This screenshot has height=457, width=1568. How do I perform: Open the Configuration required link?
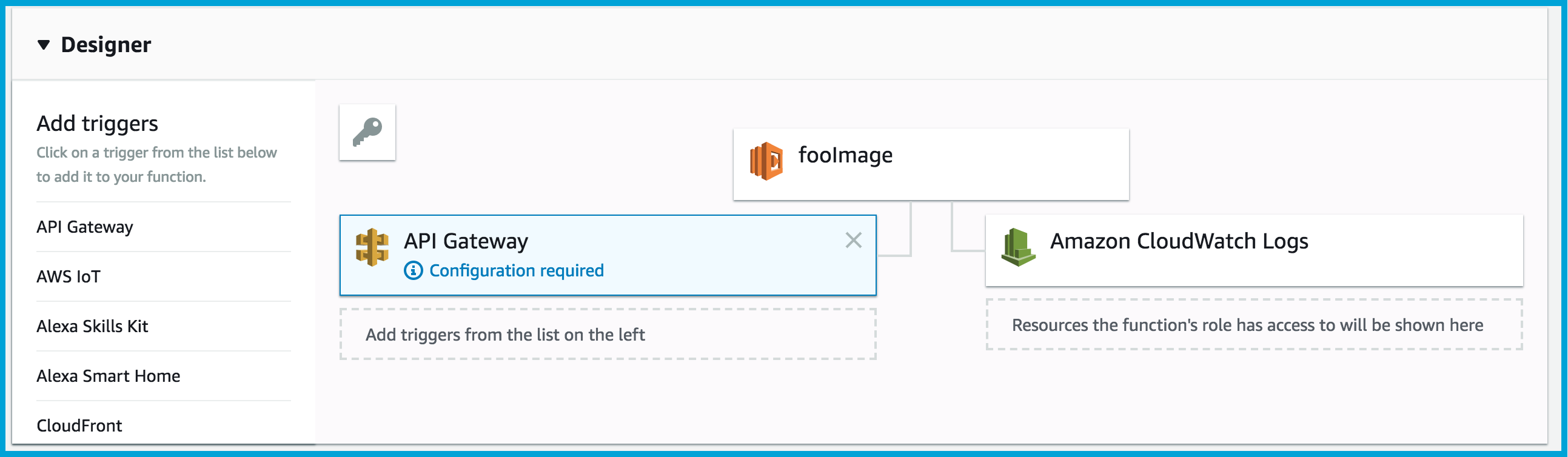point(516,270)
